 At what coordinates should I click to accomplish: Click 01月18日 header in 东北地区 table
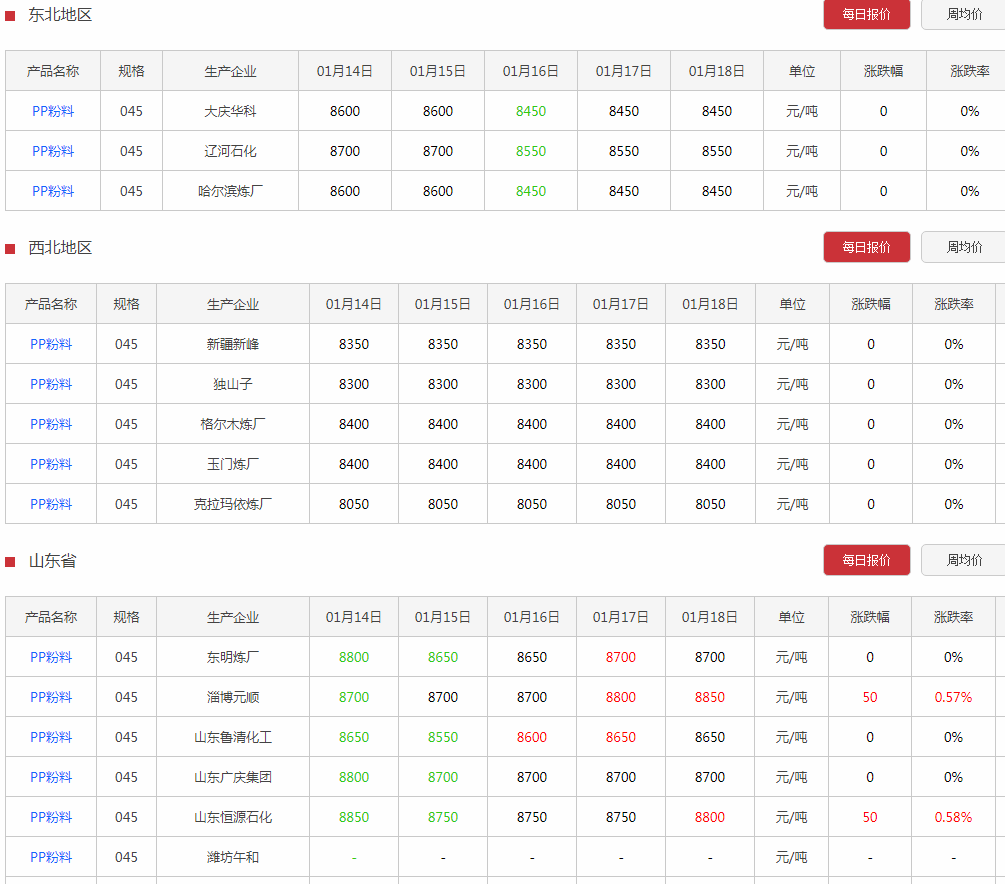[717, 71]
